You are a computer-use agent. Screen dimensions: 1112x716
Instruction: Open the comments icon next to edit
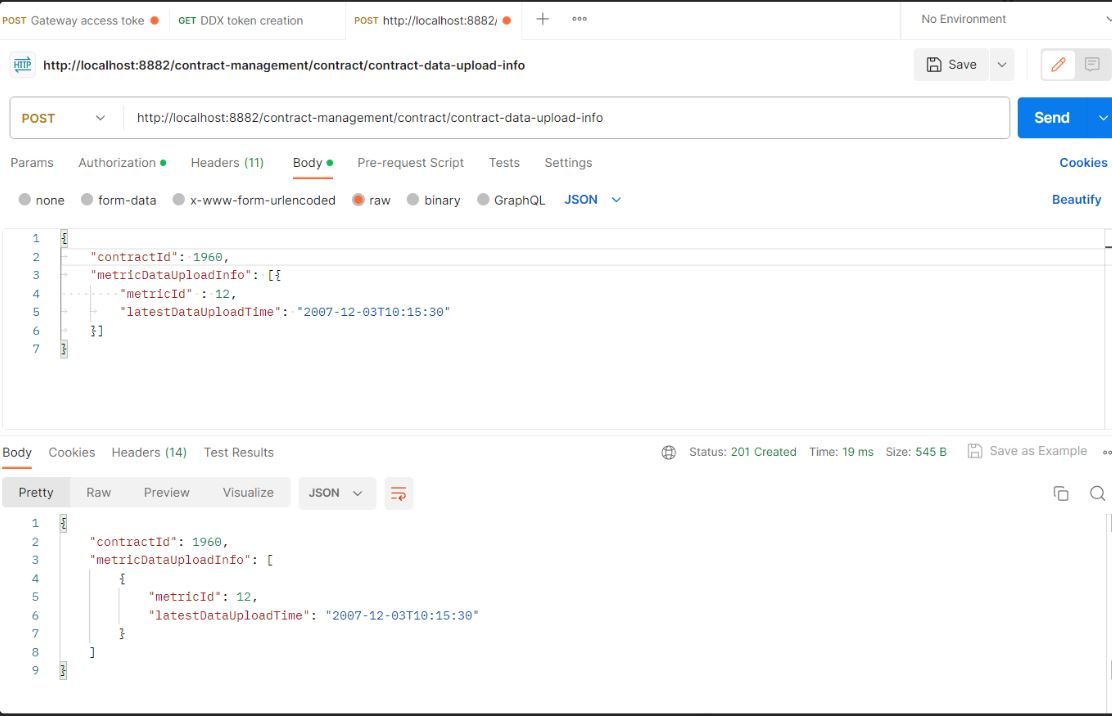point(1092,64)
